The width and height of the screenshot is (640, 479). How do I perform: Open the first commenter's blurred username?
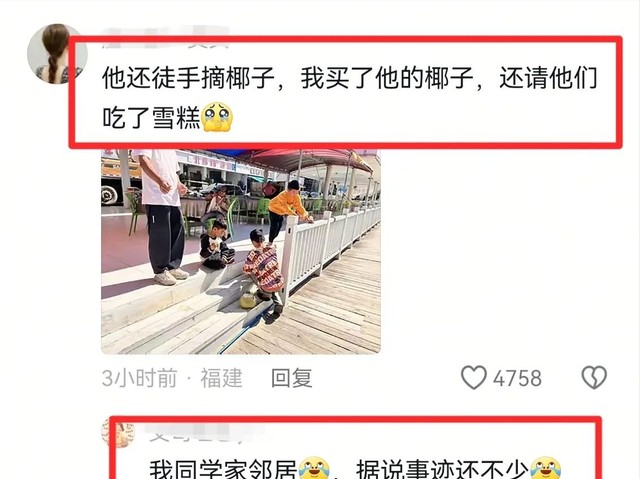(165, 38)
